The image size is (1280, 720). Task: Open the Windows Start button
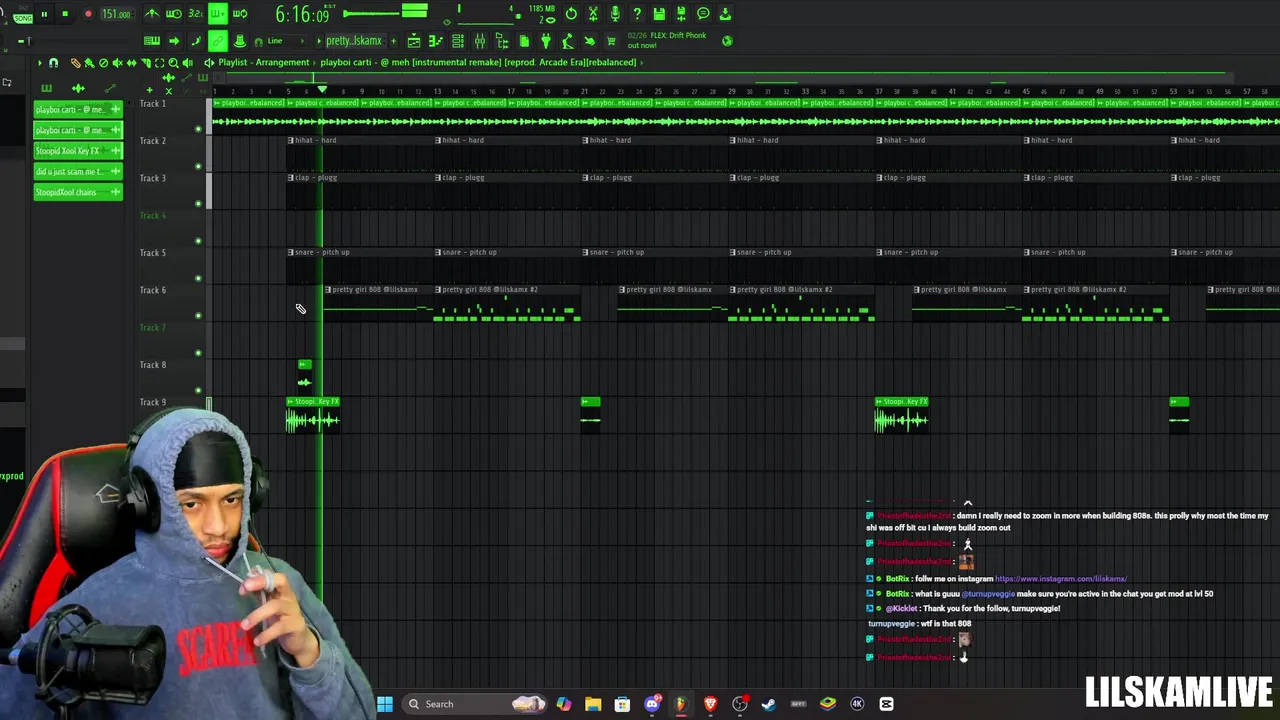coord(385,704)
